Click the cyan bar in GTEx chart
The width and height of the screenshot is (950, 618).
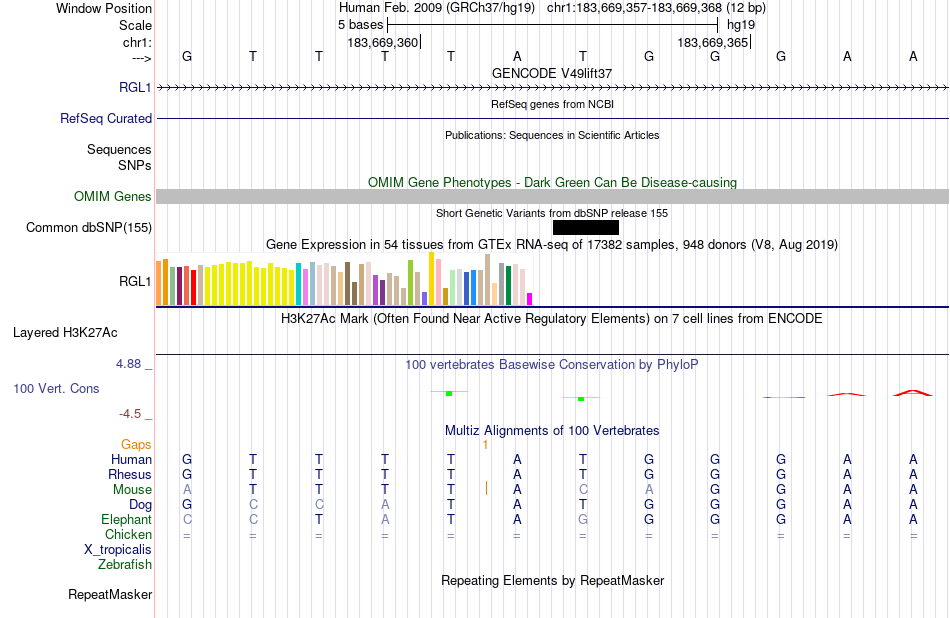click(x=299, y=284)
